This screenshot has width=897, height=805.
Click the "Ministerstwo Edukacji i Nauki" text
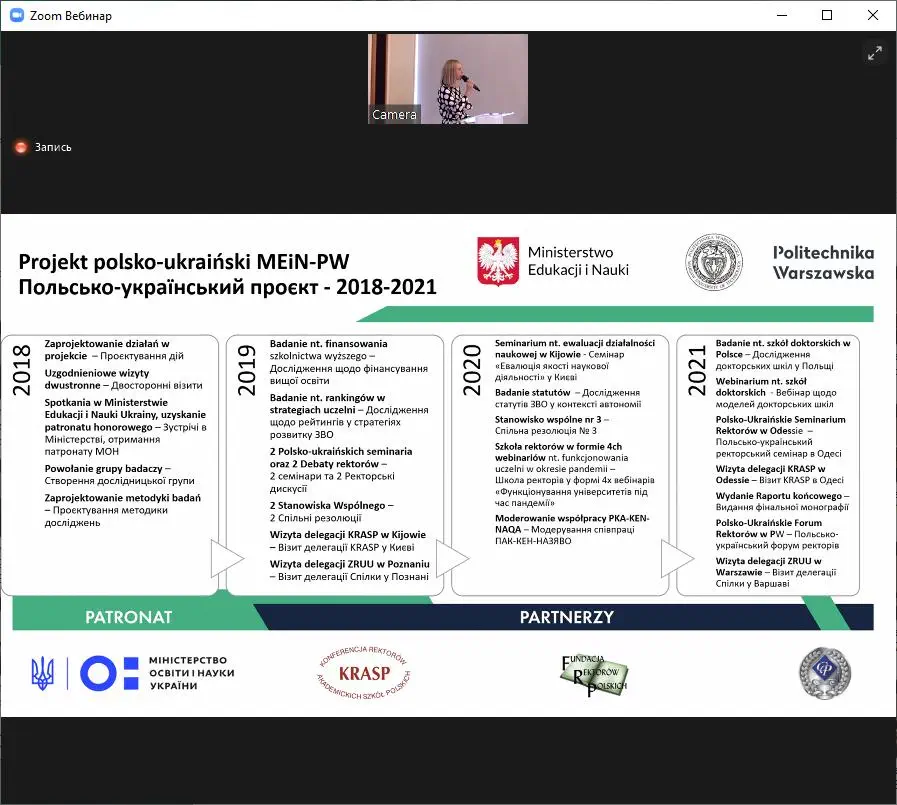pyautogui.click(x=578, y=261)
